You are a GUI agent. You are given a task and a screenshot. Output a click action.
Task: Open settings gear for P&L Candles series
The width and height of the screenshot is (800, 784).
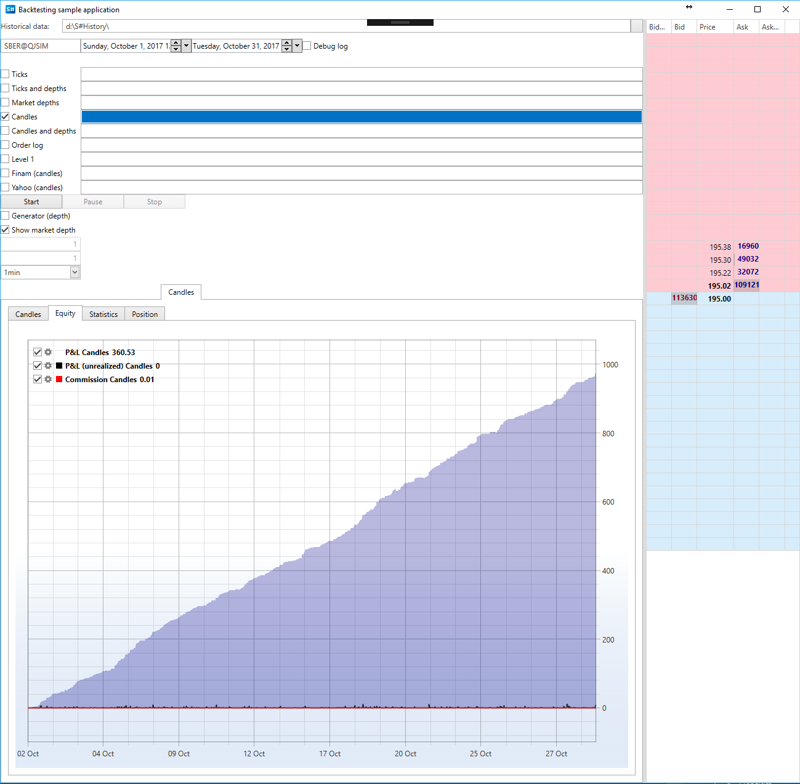pos(48,353)
